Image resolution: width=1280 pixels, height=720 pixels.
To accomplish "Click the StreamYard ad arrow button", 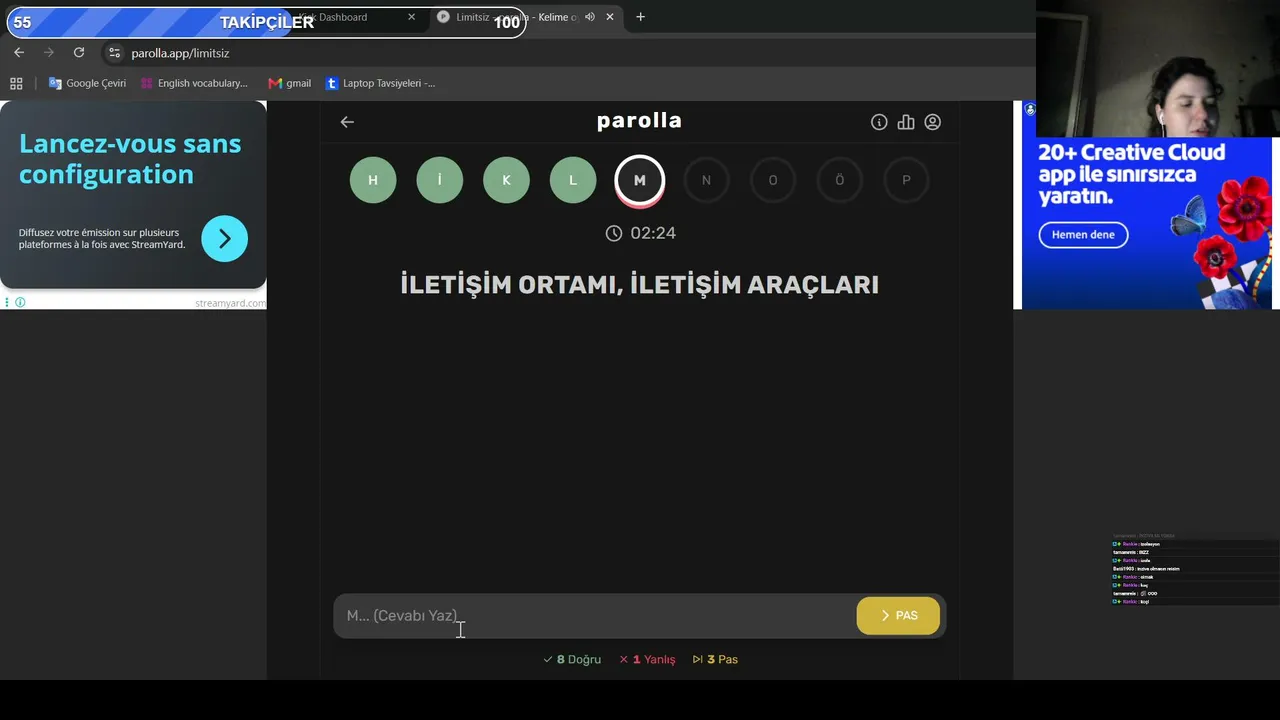I will [x=224, y=239].
